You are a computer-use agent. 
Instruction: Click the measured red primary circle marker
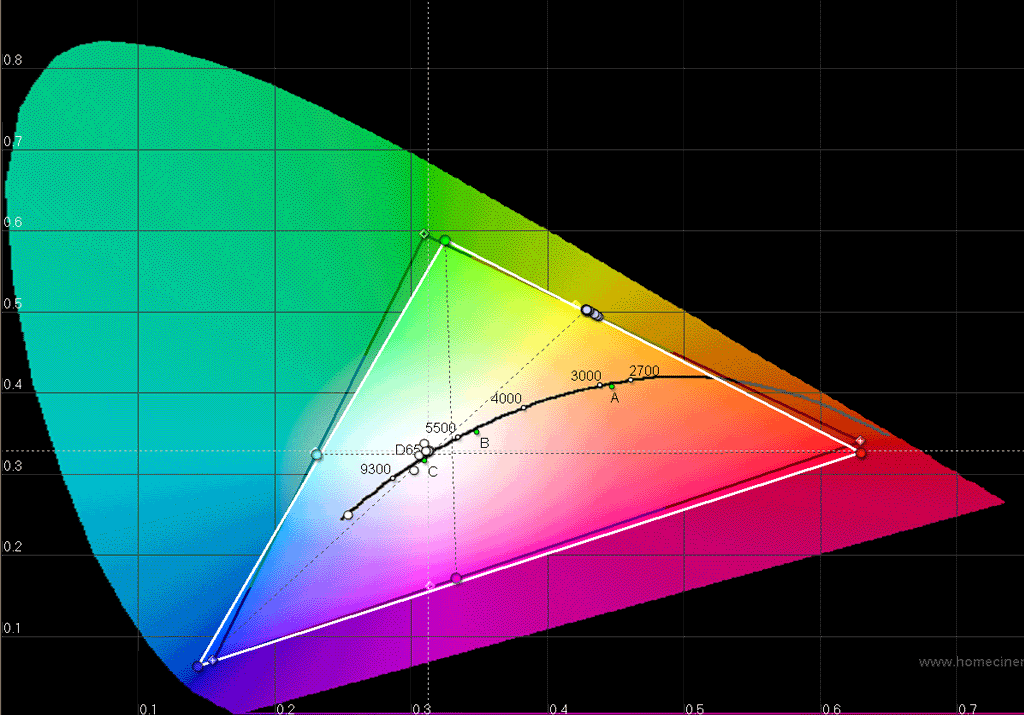pos(860,453)
